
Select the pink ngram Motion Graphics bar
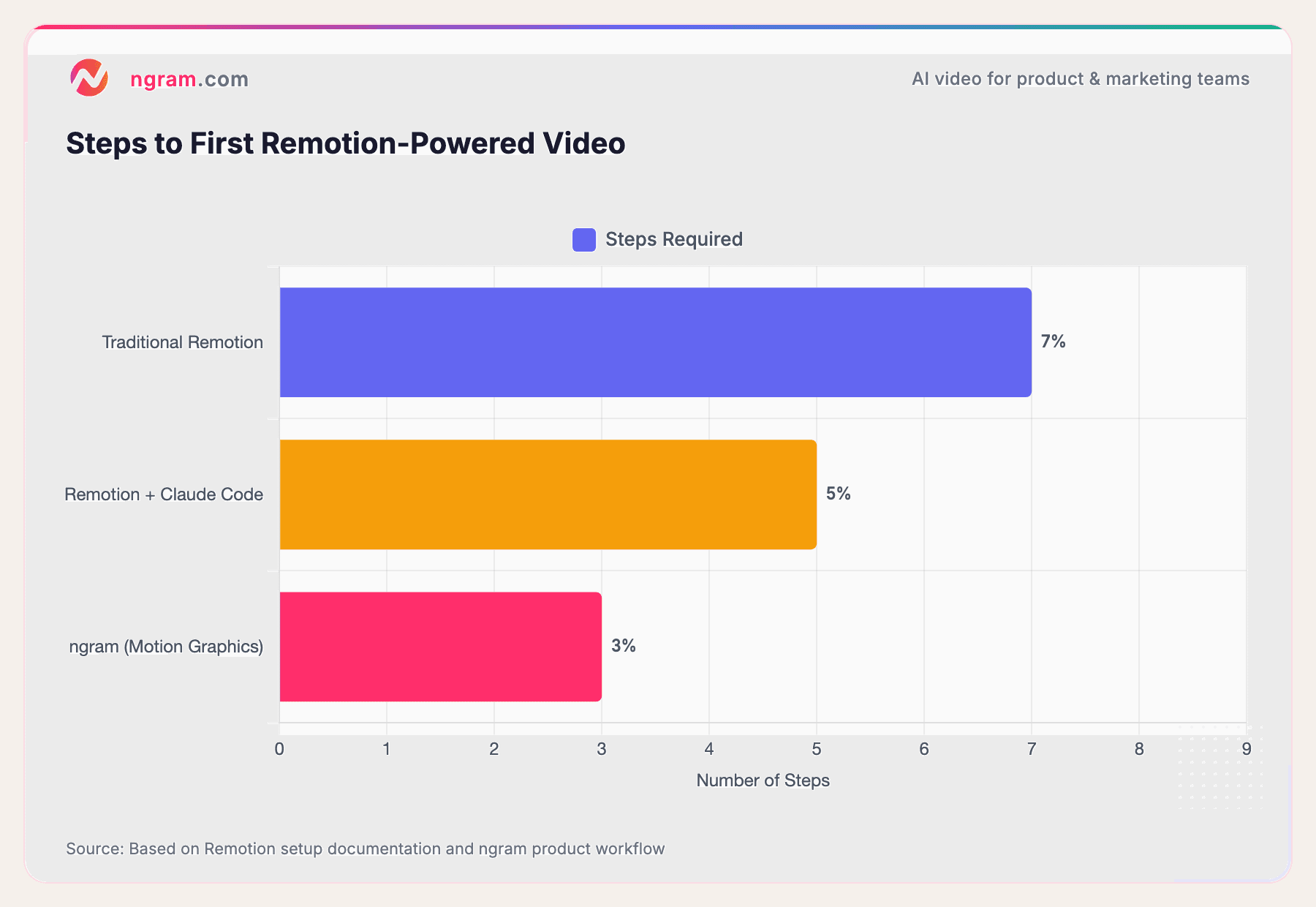(441, 647)
